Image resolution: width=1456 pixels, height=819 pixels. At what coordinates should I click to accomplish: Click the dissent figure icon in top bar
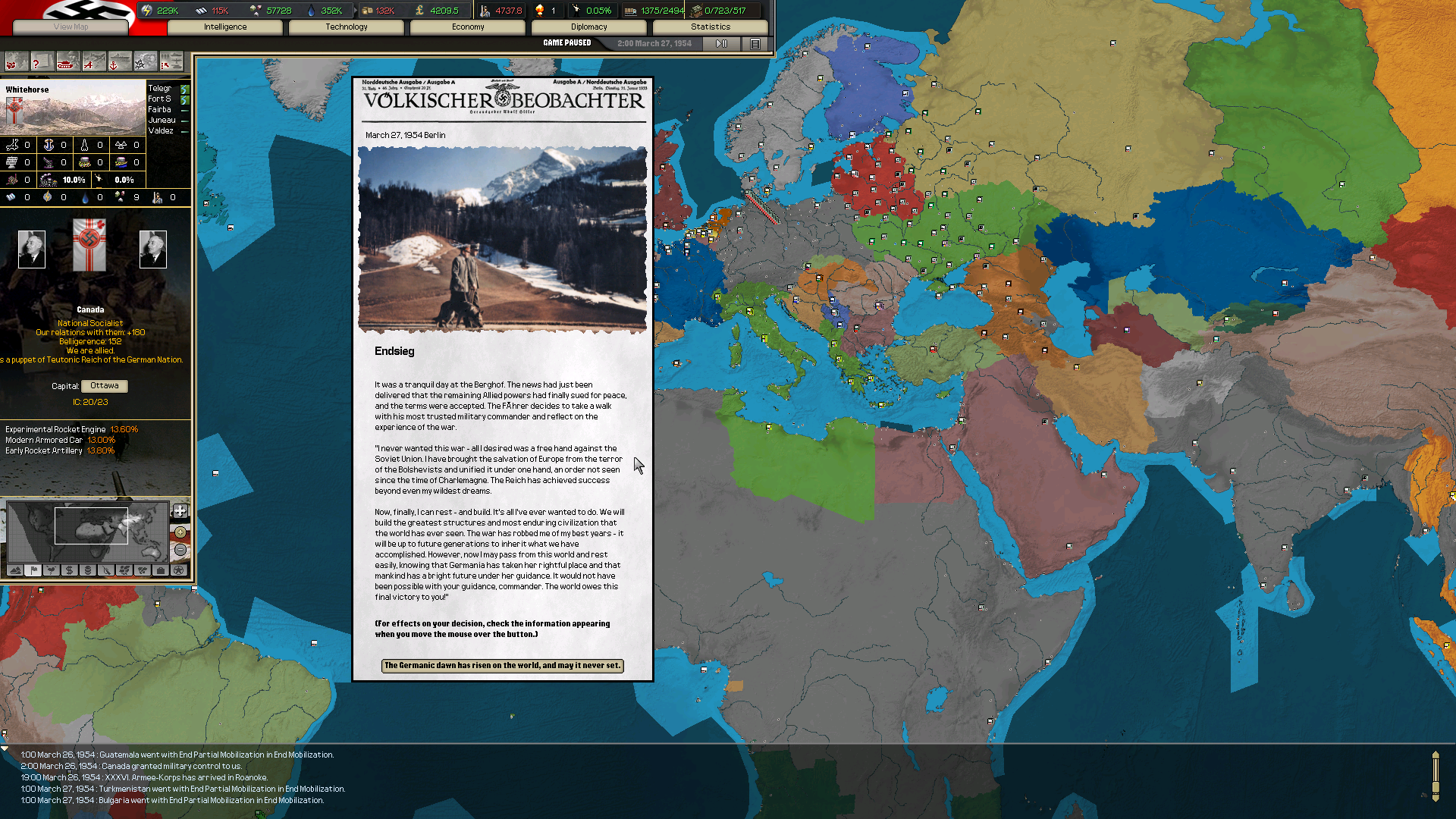coord(576,11)
